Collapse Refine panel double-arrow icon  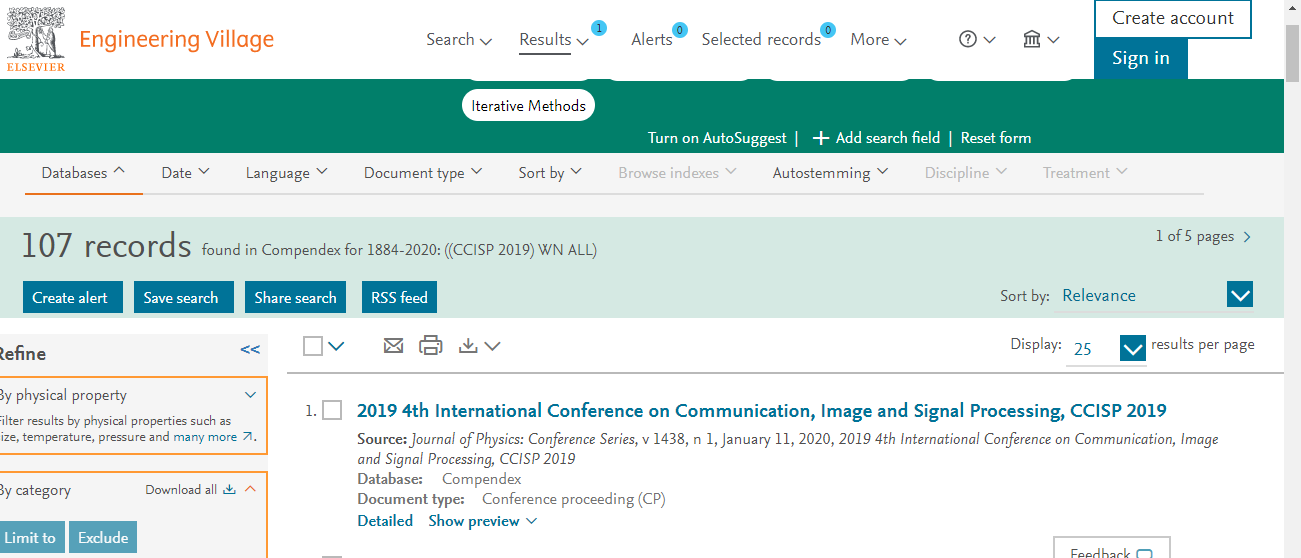pyautogui.click(x=250, y=350)
